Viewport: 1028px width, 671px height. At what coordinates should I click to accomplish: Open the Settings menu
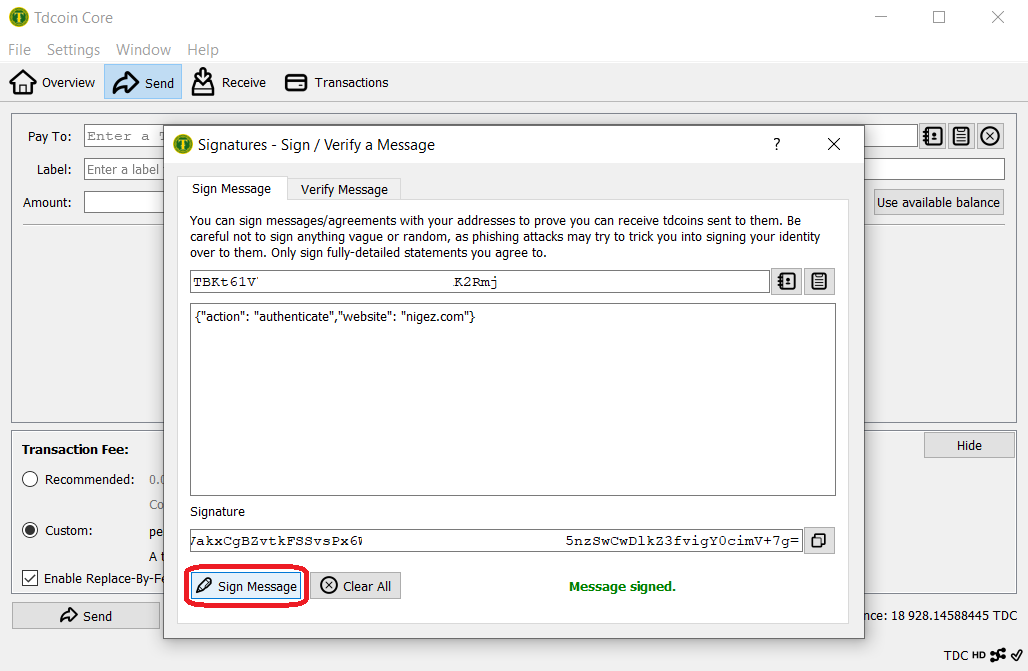pyautogui.click(x=73, y=50)
